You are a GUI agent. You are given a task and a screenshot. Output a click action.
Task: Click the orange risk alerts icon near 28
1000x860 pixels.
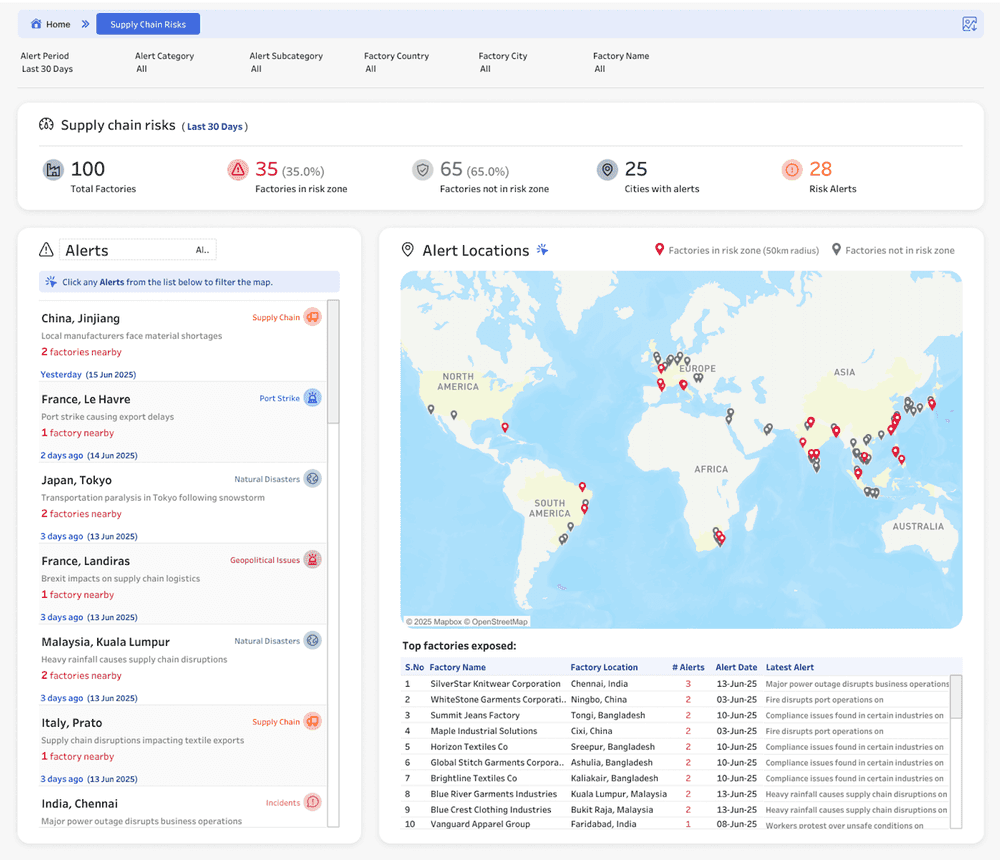(x=791, y=170)
